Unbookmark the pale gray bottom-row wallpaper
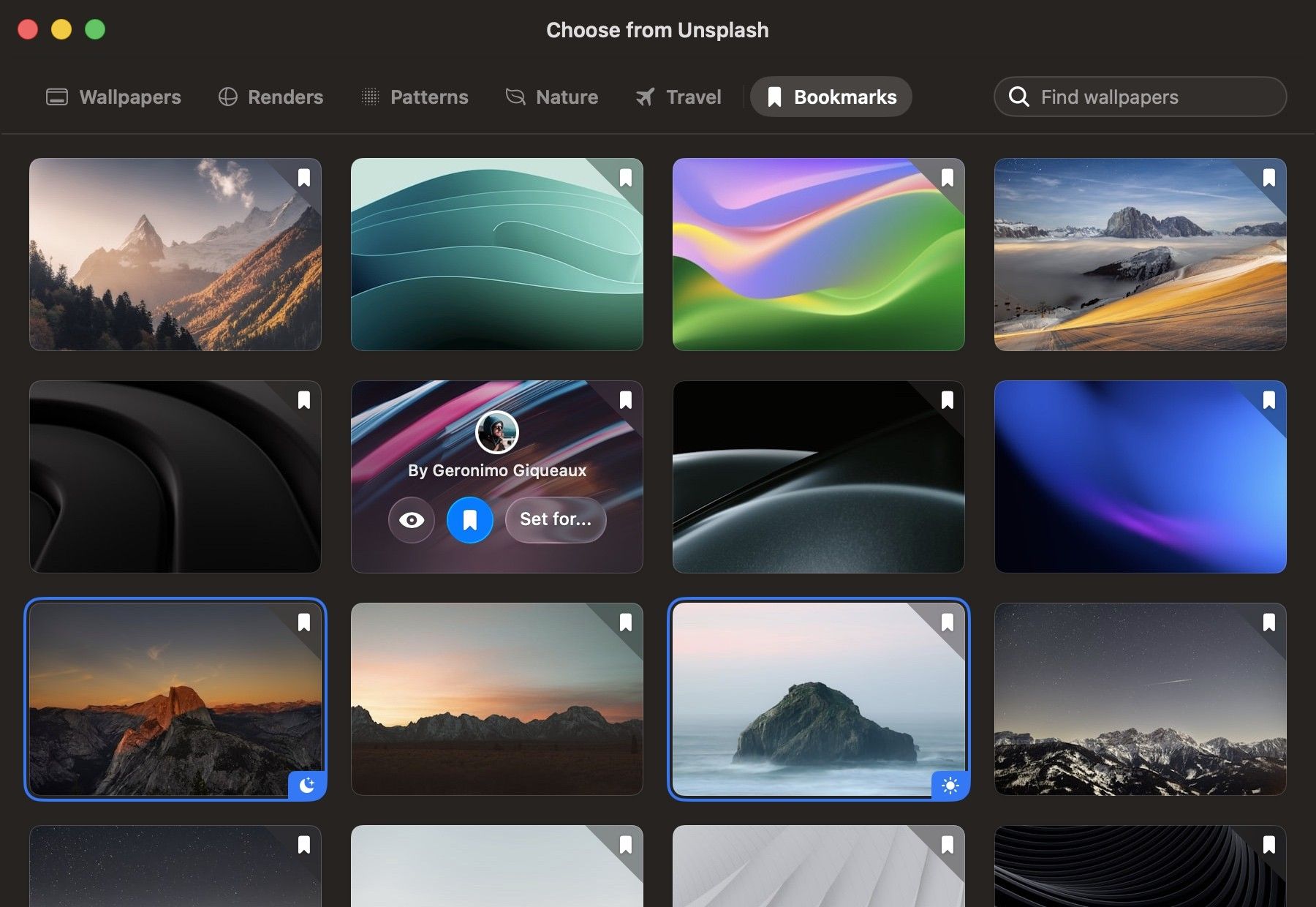The width and height of the screenshot is (1316, 907). coord(626,845)
